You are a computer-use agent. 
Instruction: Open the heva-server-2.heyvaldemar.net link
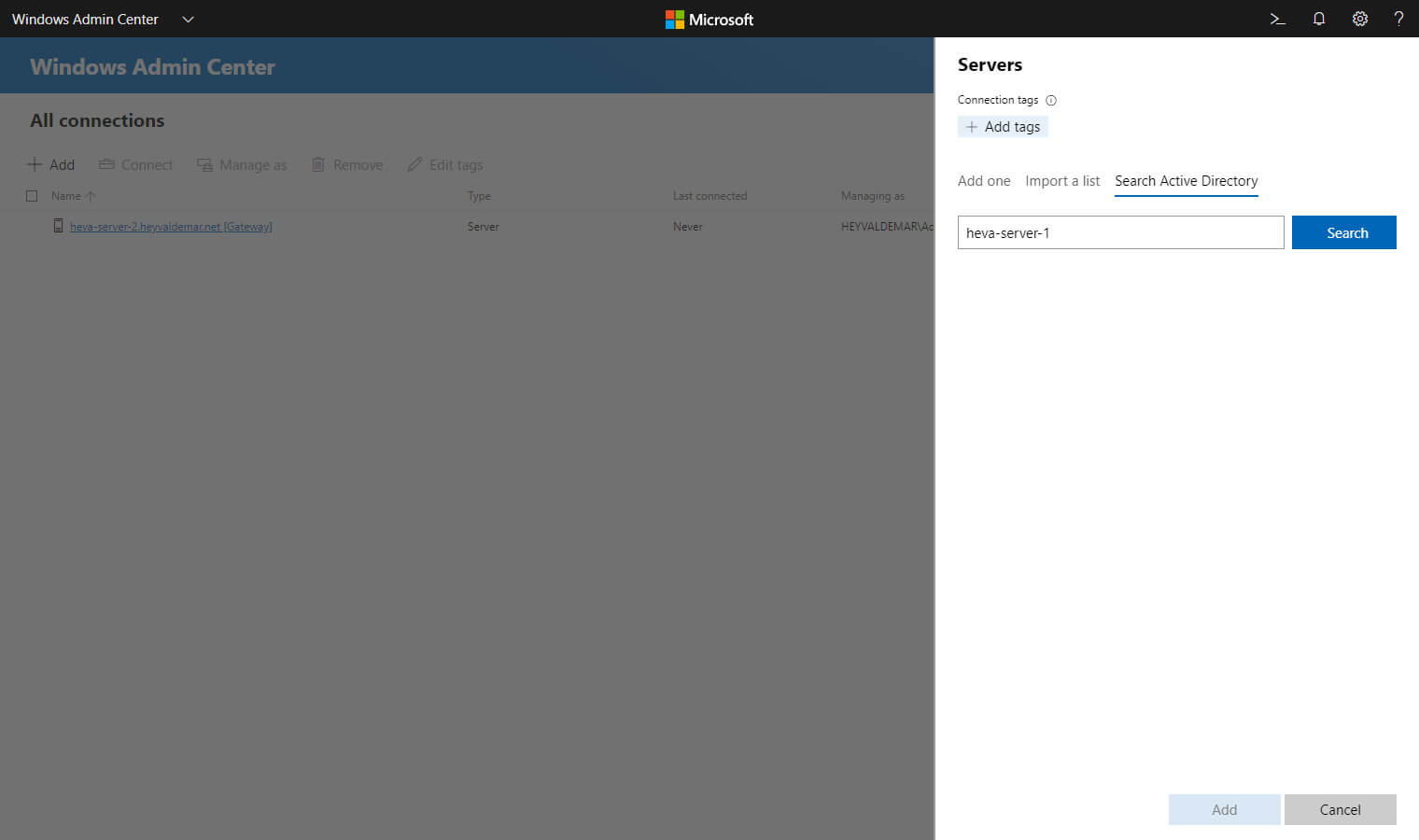coord(171,227)
